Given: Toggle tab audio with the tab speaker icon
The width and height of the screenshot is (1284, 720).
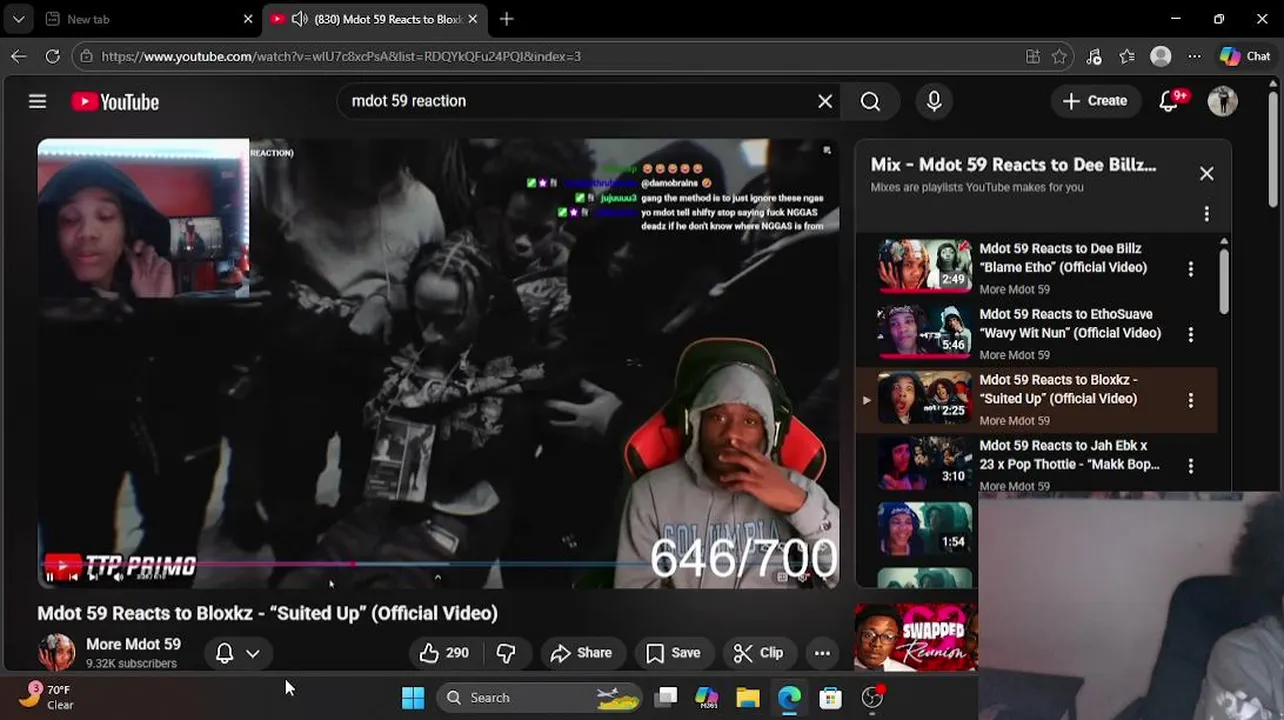Looking at the screenshot, I should pyautogui.click(x=299, y=19).
